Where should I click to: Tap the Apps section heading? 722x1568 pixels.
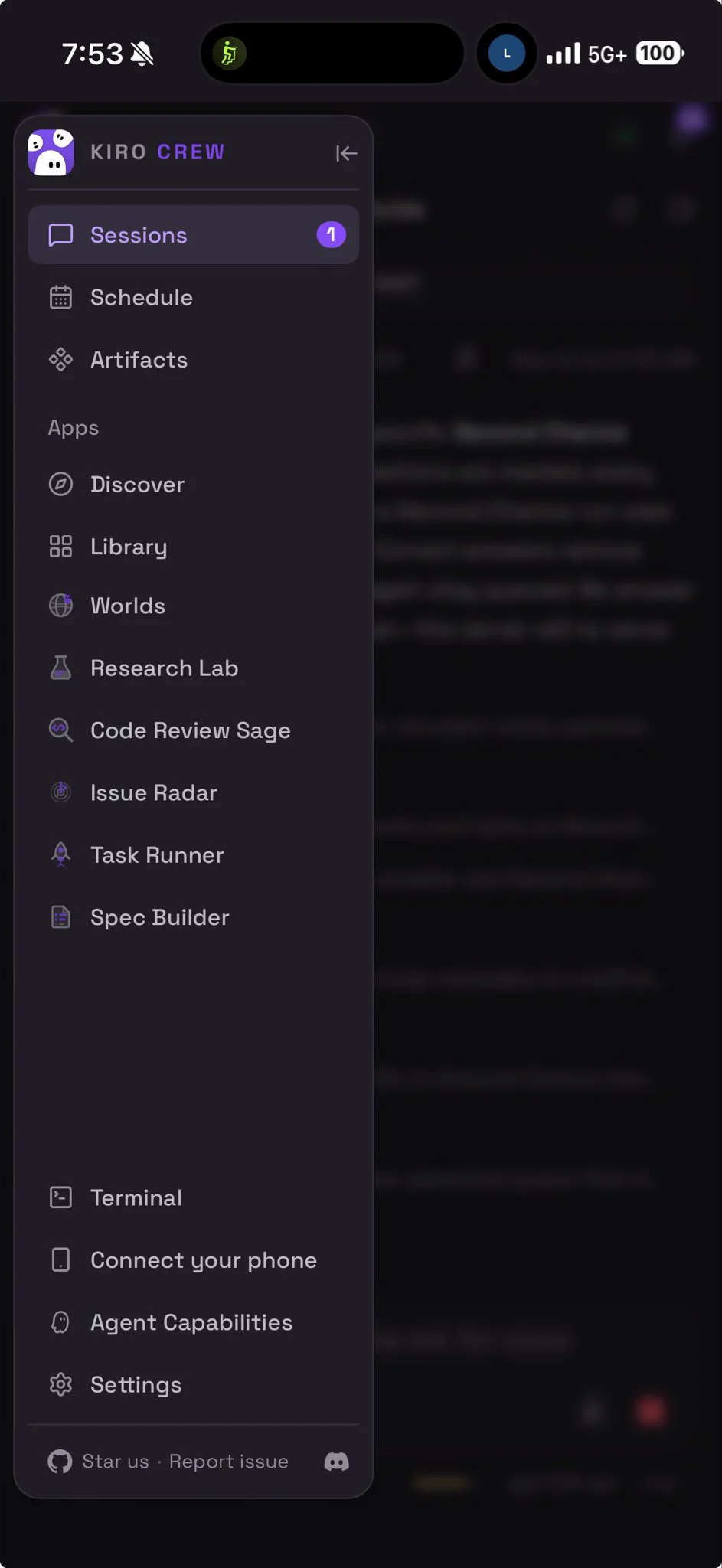tap(74, 428)
